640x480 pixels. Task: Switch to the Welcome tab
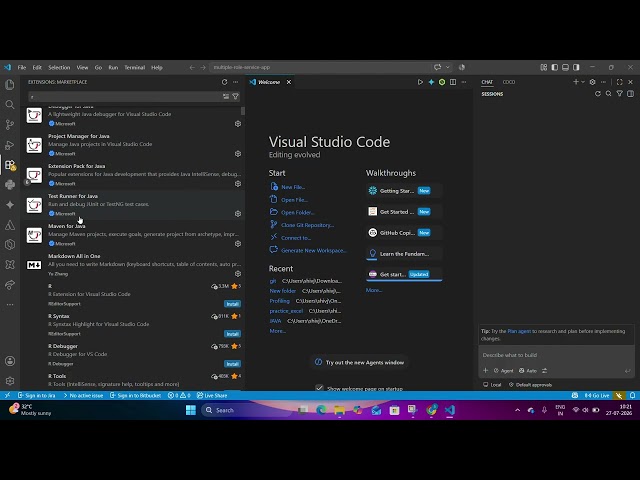coord(269,82)
